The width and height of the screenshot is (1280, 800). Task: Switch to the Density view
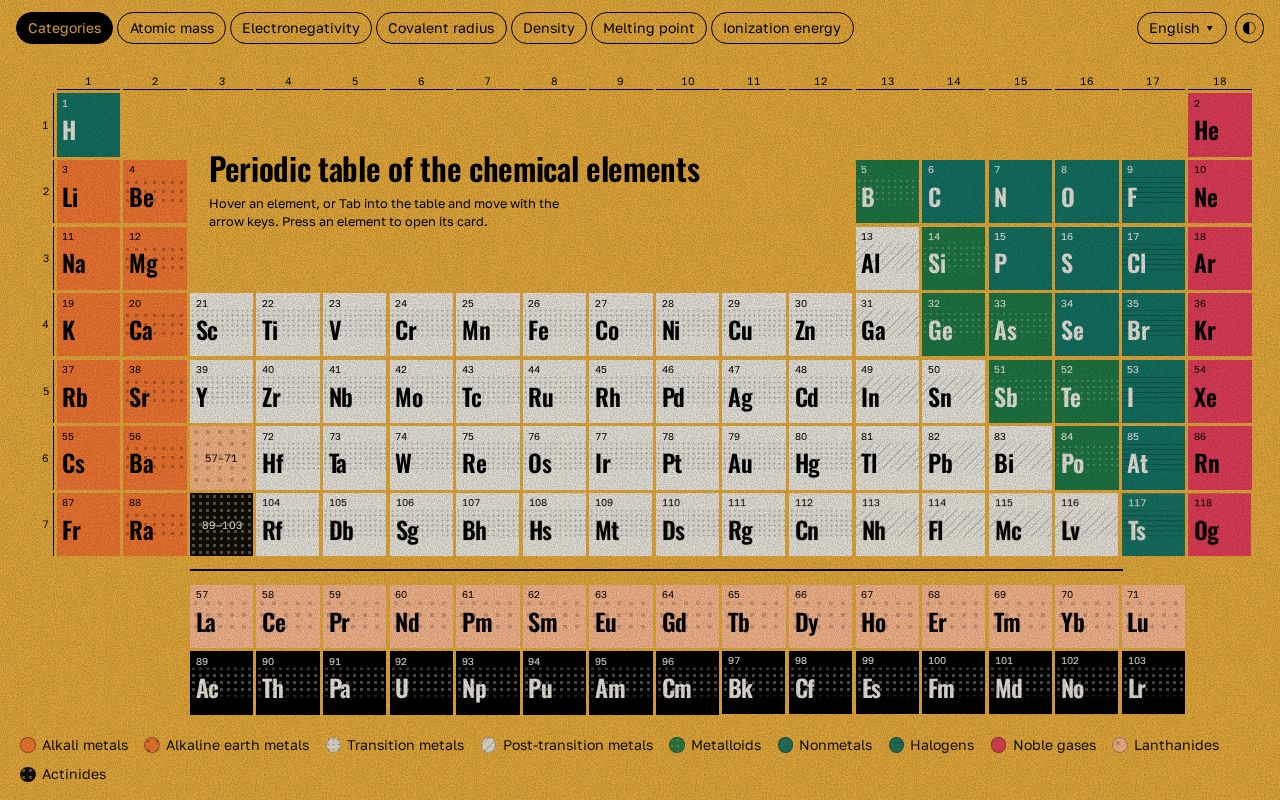pyautogui.click(x=549, y=28)
